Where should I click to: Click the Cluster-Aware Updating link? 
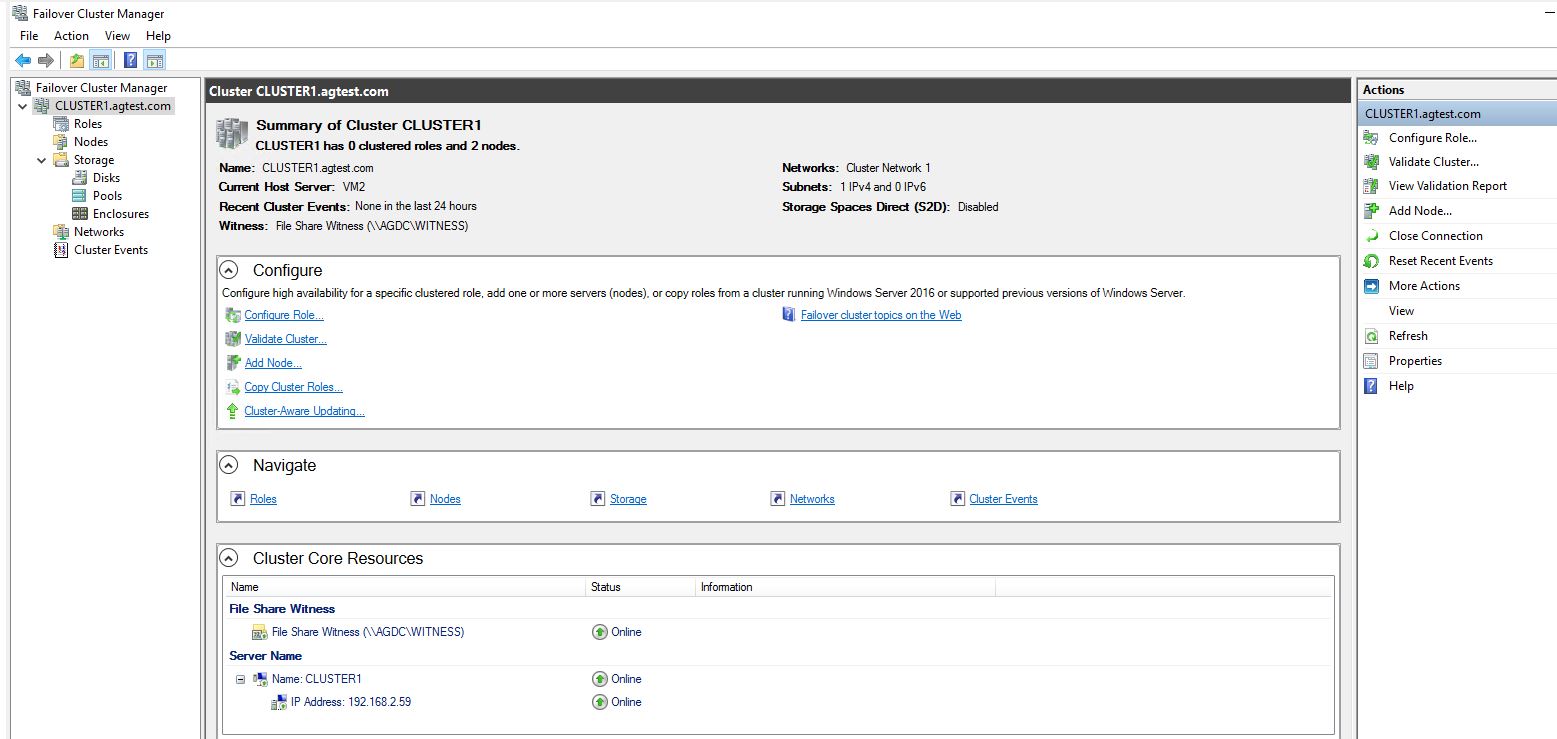[304, 411]
